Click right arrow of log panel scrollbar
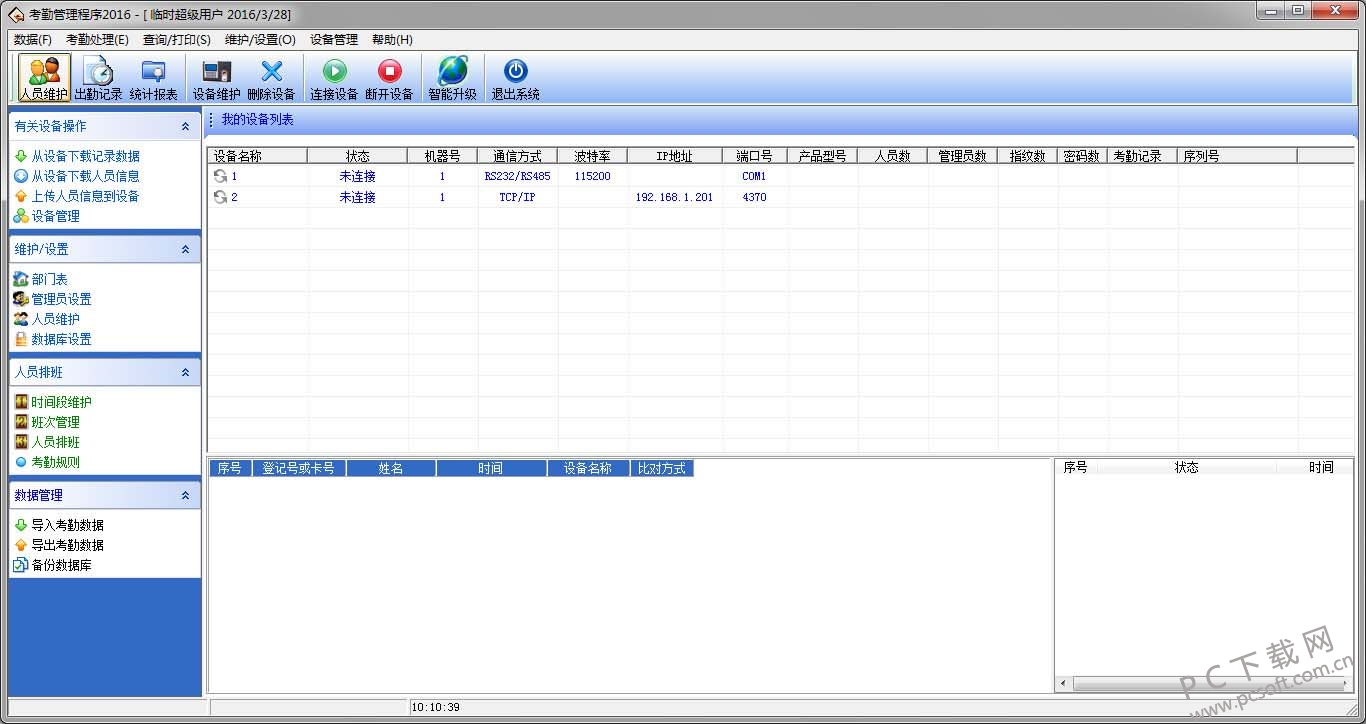Viewport: 1366px width, 724px height. click(x=1345, y=684)
